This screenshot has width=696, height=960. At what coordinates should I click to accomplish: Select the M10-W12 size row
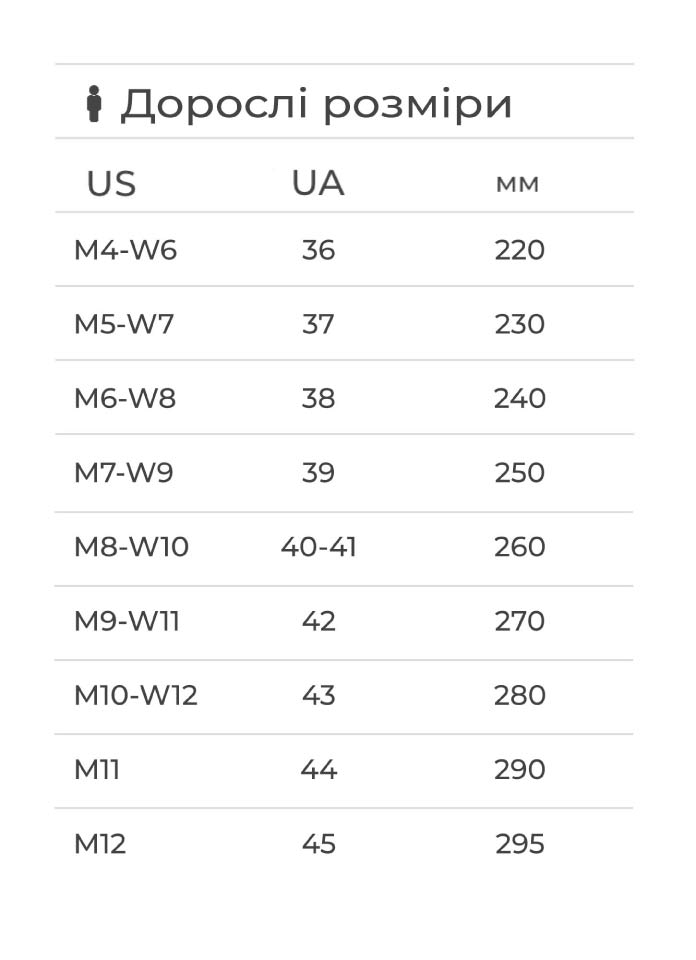point(136,695)
